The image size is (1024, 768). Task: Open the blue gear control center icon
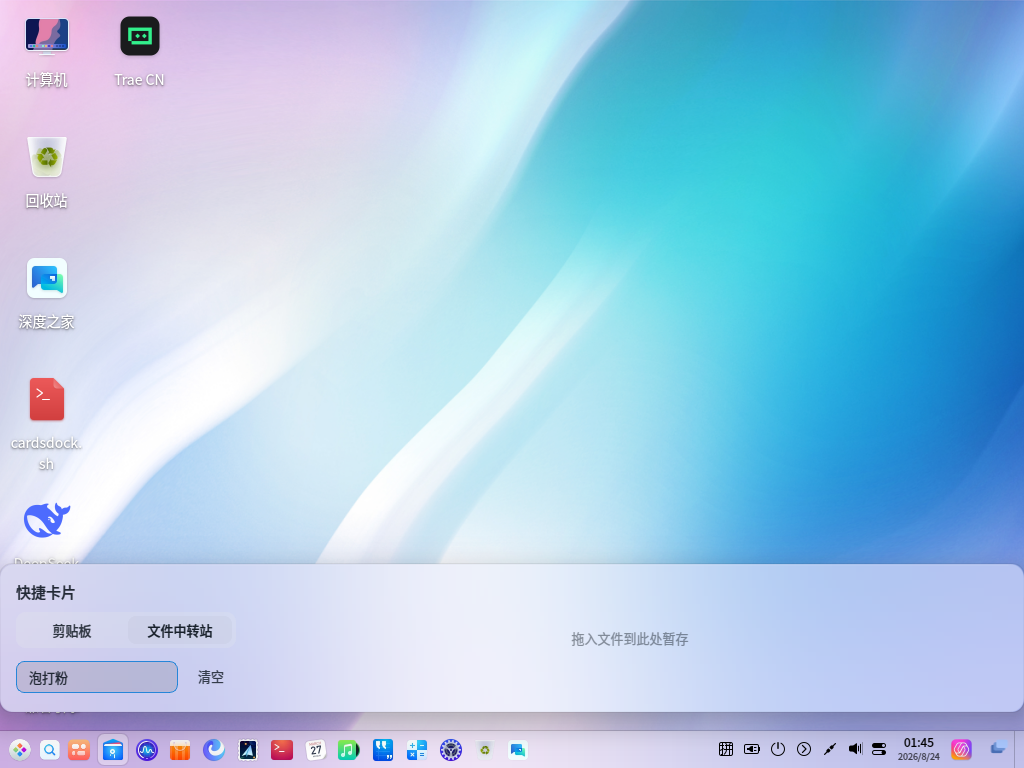click(x=451, y=750)
